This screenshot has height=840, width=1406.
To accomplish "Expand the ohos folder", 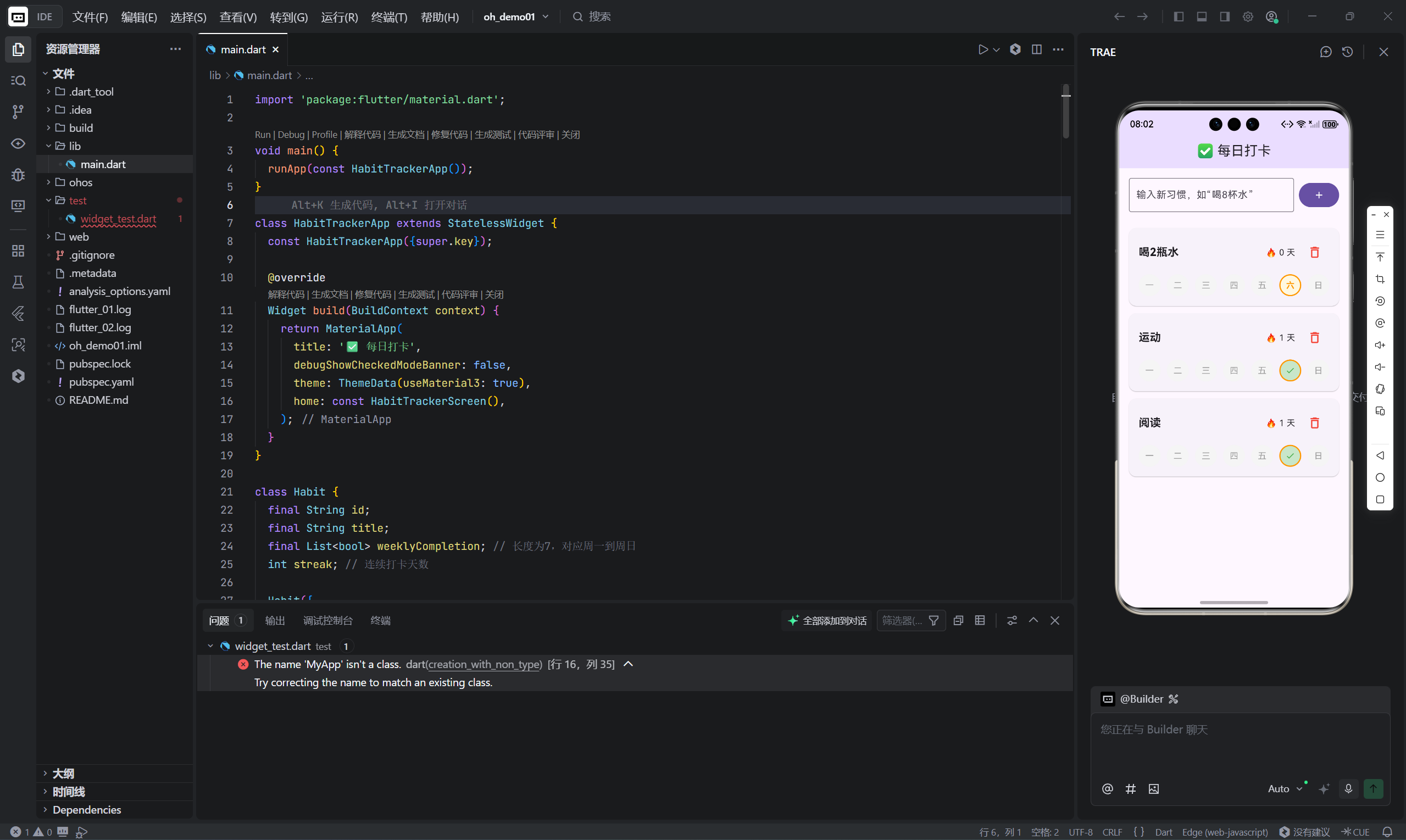I will 80,182.
